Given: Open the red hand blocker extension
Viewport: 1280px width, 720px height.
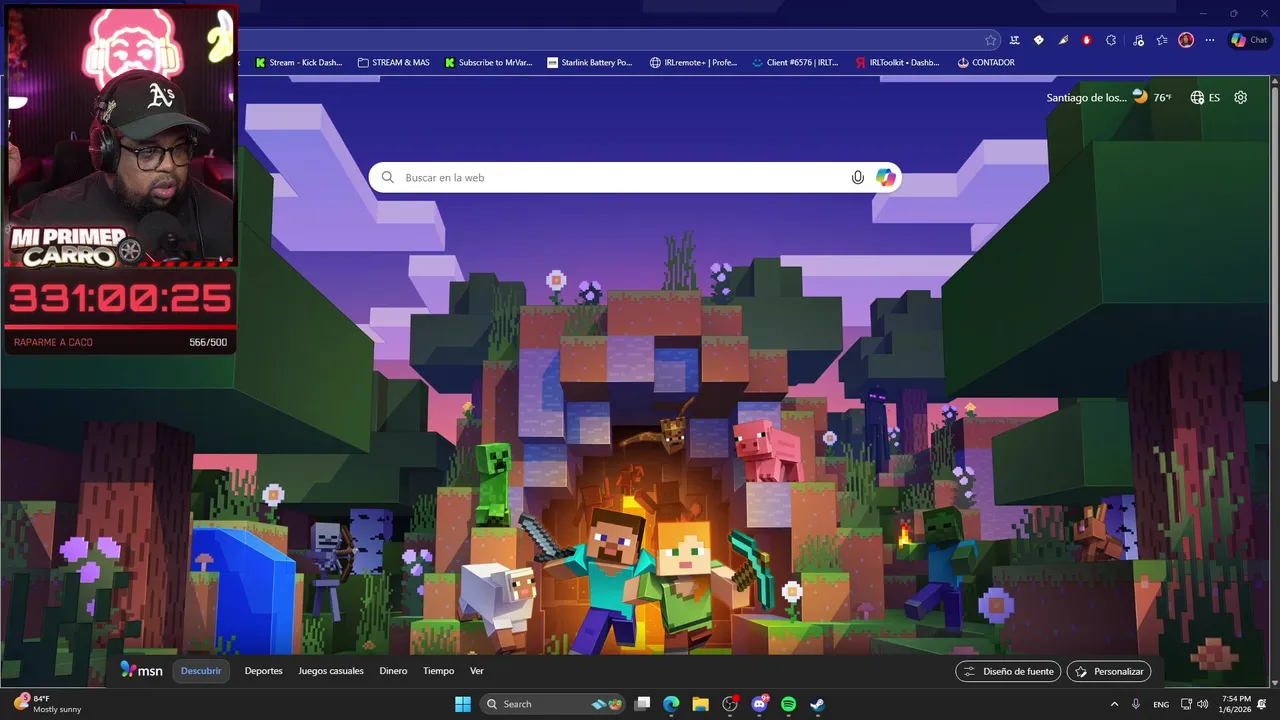Looking at the screenshot, I should pyautogui.click(x=1086, y=40).
